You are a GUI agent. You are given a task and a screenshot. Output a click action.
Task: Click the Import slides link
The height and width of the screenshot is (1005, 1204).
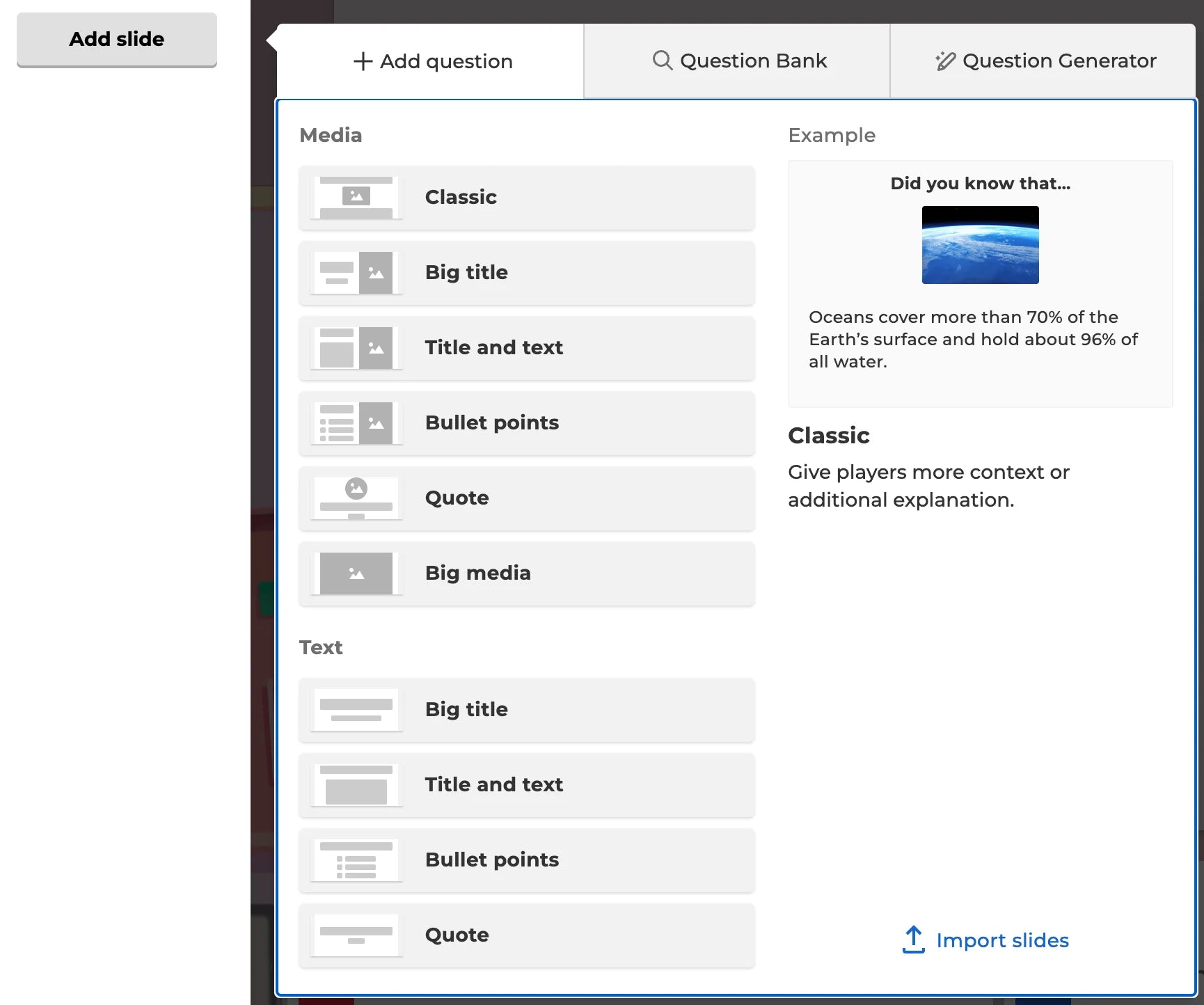(1001, 940)
